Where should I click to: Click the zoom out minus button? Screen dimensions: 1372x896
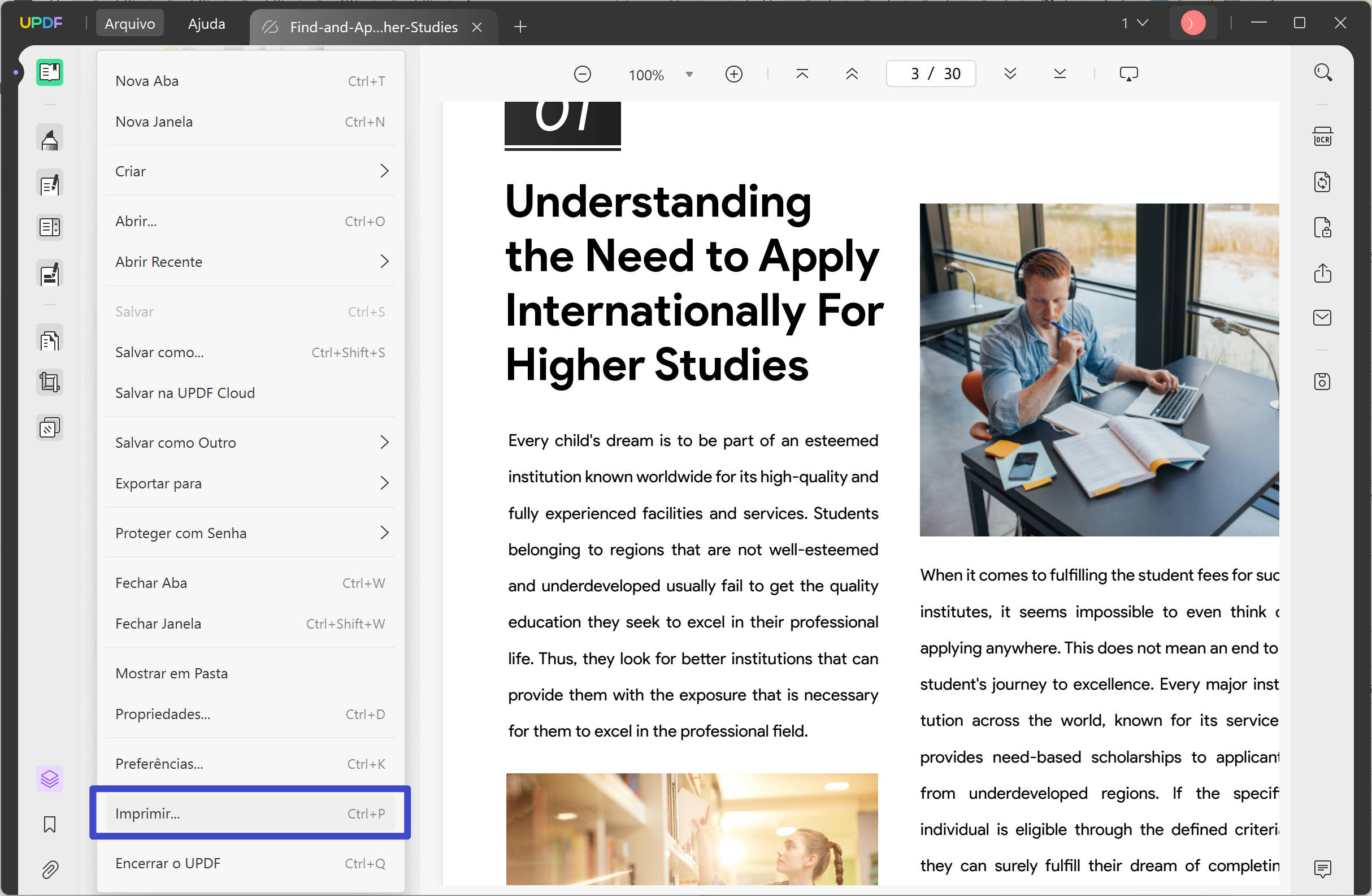click(582, 75)
